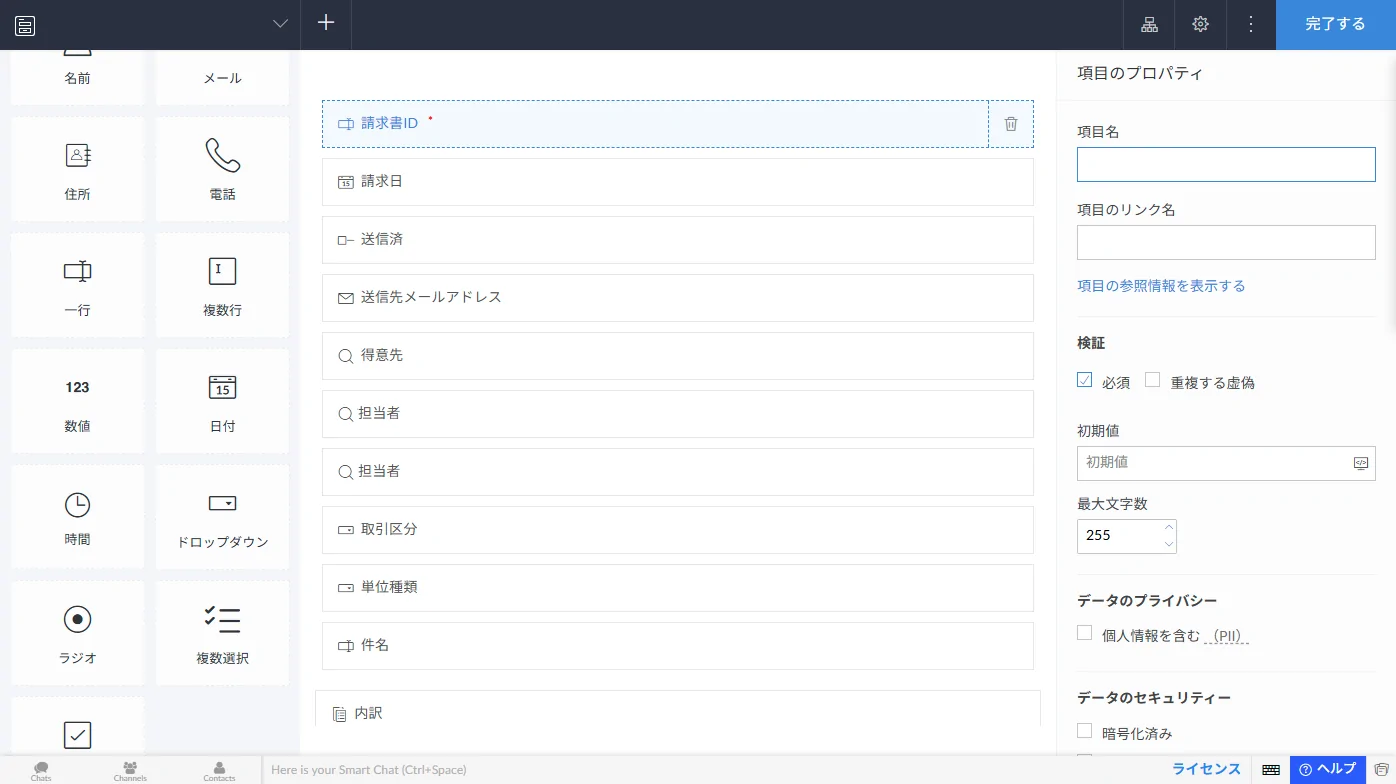The width and height of the screenshot is (1396, 784).
Task: Enable the 重複する虚偽 checkbox
Action: [x=1153, y=380]
